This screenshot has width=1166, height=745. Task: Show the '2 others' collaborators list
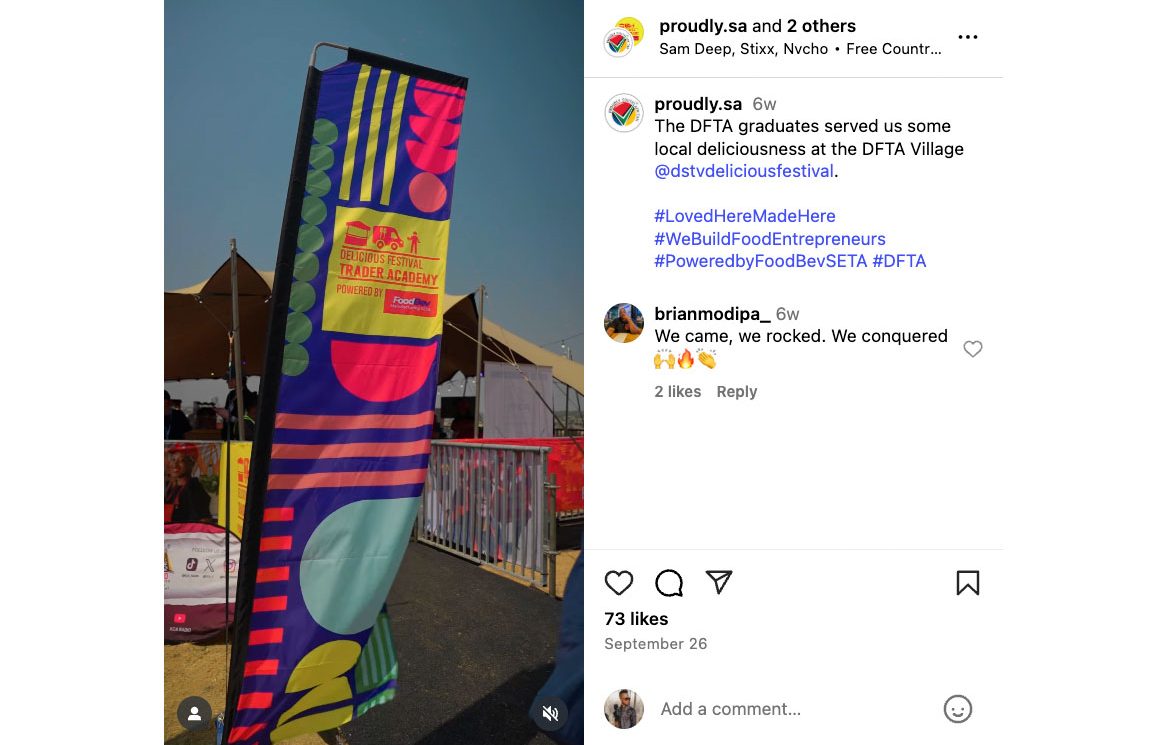coord(821,26)
